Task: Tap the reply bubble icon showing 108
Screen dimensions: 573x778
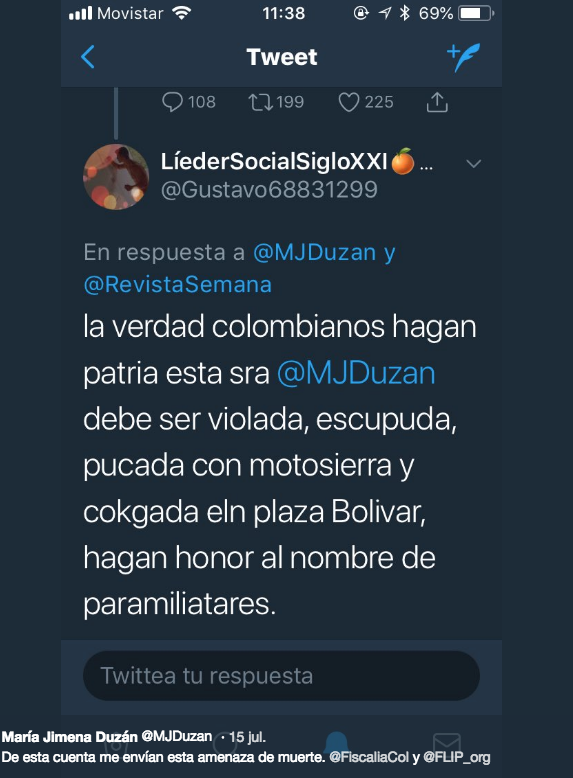Action: (172, 102)
